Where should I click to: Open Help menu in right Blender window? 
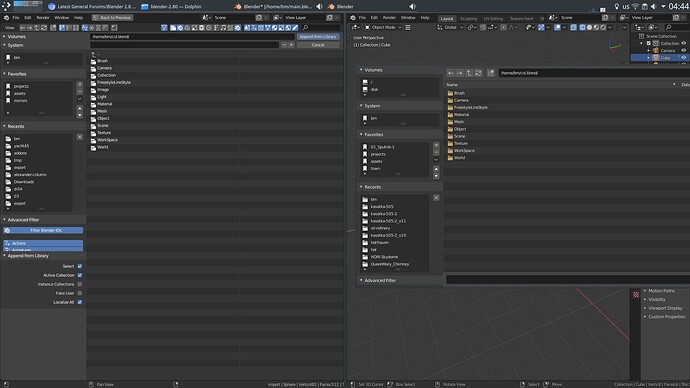coord(425,18)
